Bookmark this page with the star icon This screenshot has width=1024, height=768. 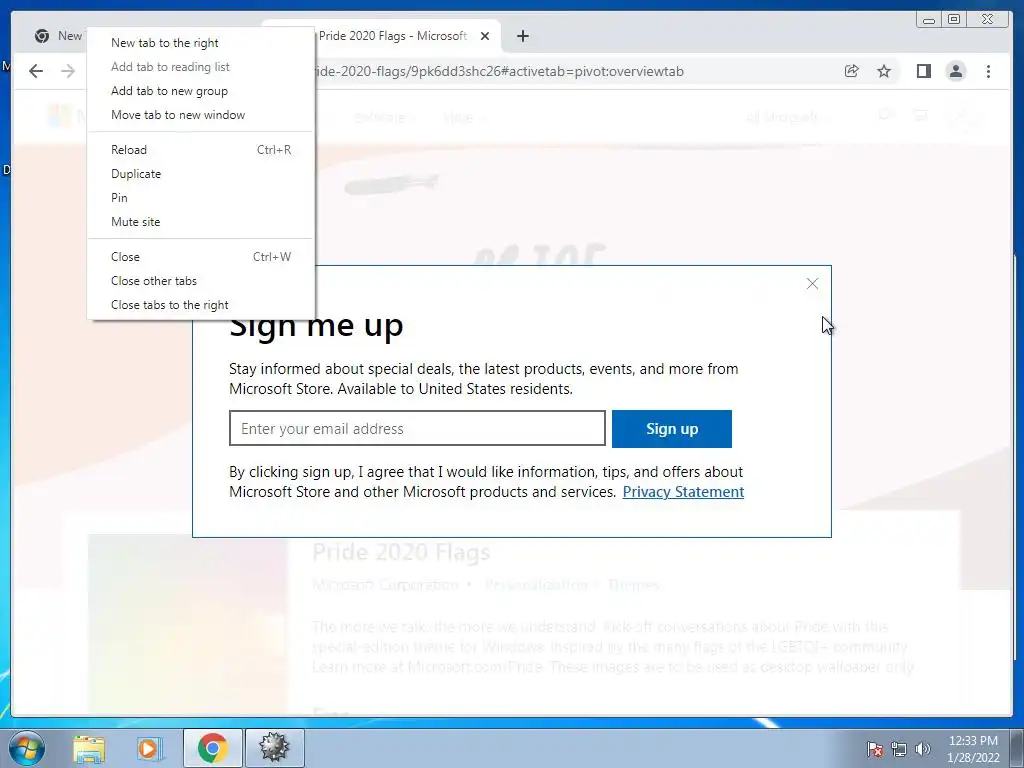coord(884,71)
